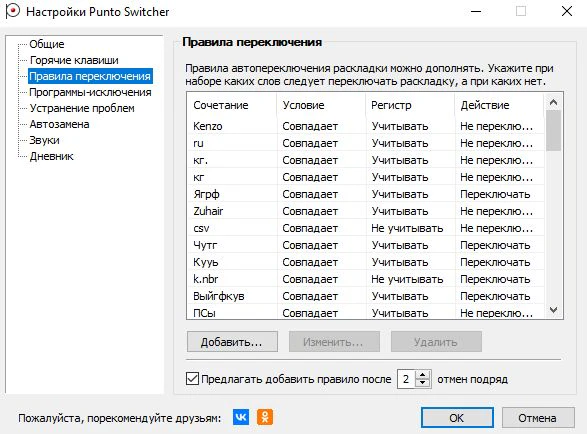Screen dimensions: 587x434
Task: Click the Odnoklassniki share icon
Action: 265,417
